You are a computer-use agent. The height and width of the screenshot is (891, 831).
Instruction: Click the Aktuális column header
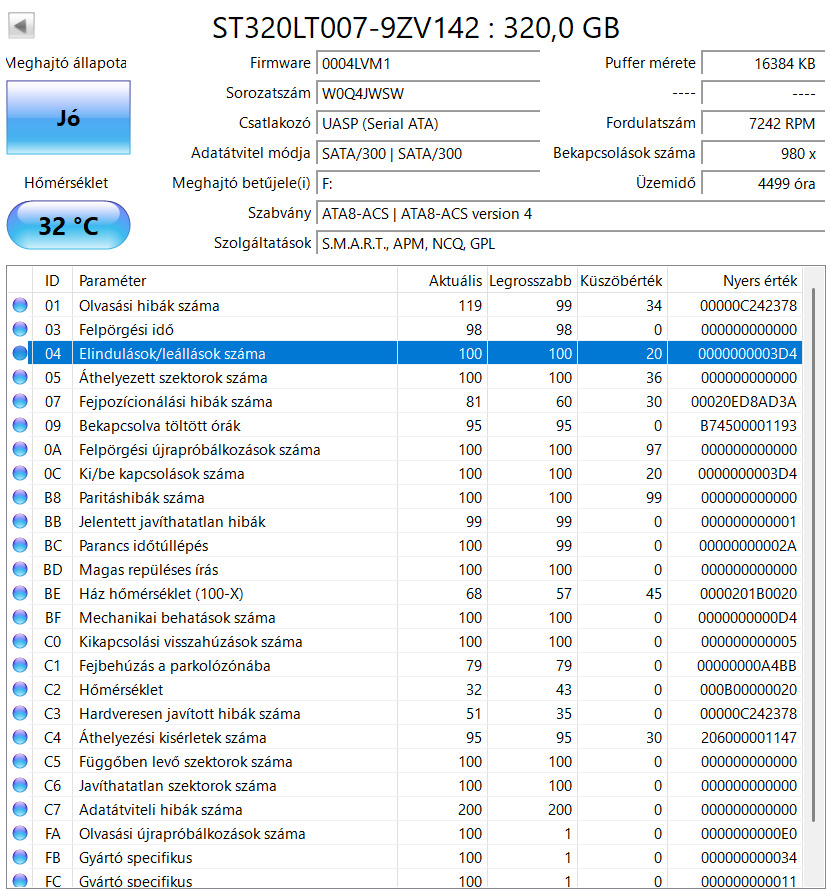click(442, 281)
